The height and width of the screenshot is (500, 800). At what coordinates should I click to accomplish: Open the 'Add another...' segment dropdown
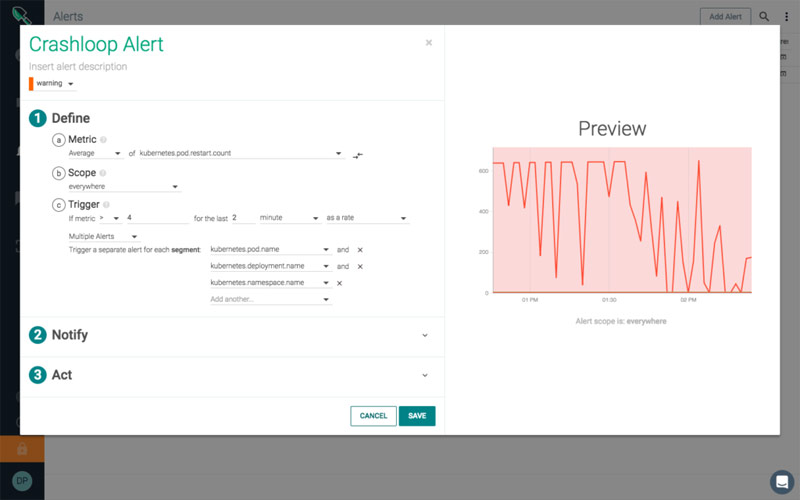(x=270, y=299)
